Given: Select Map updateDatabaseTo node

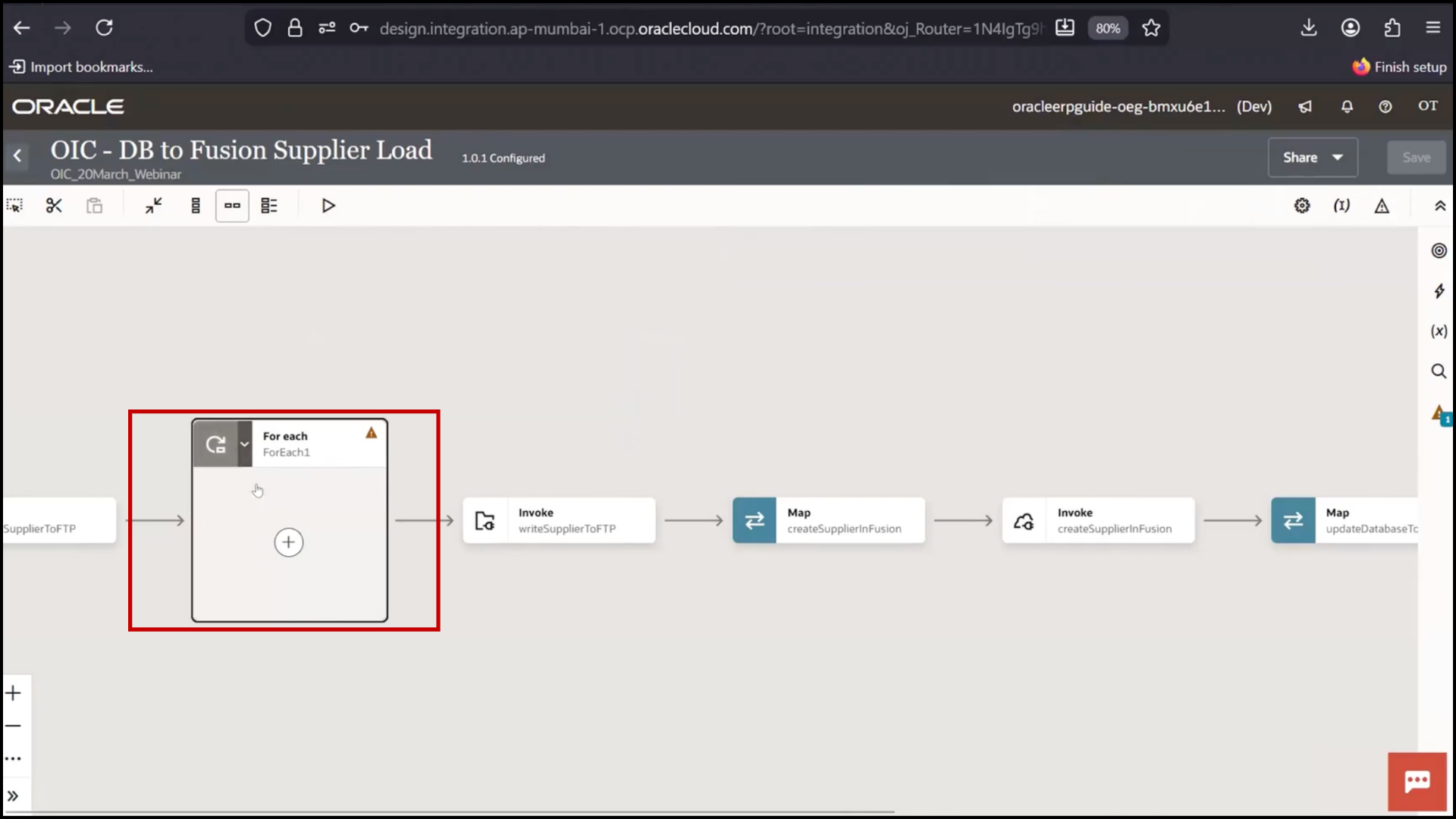Looking at the screenshot, I should tap(1345, 520).
